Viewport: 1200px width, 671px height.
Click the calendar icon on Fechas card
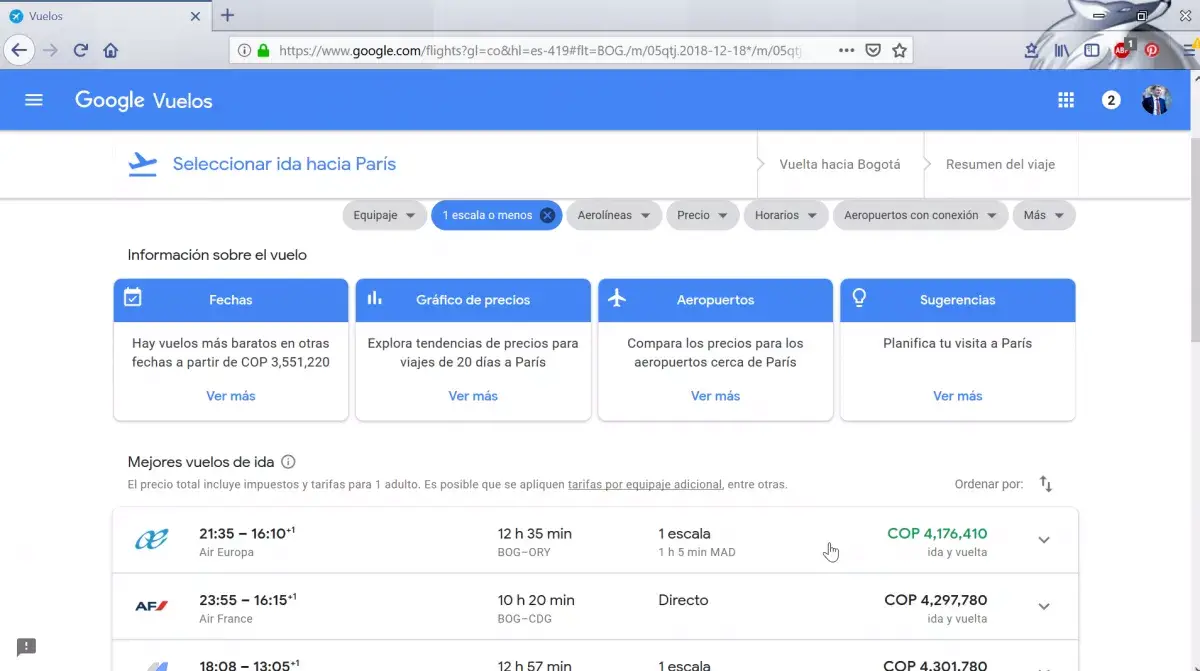tap(132, 297)
